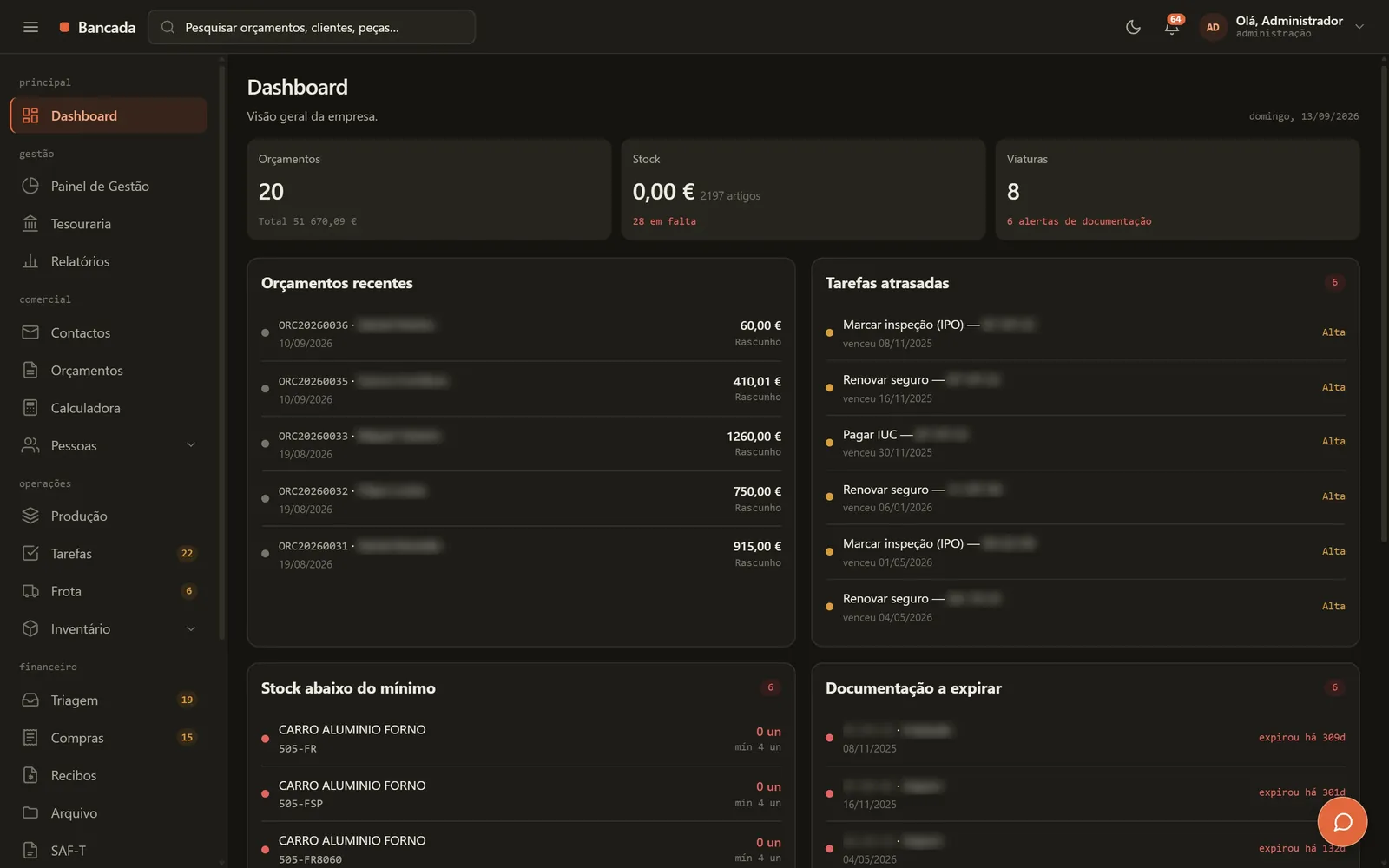Open the live chat bubble button

pos(1342,822)
